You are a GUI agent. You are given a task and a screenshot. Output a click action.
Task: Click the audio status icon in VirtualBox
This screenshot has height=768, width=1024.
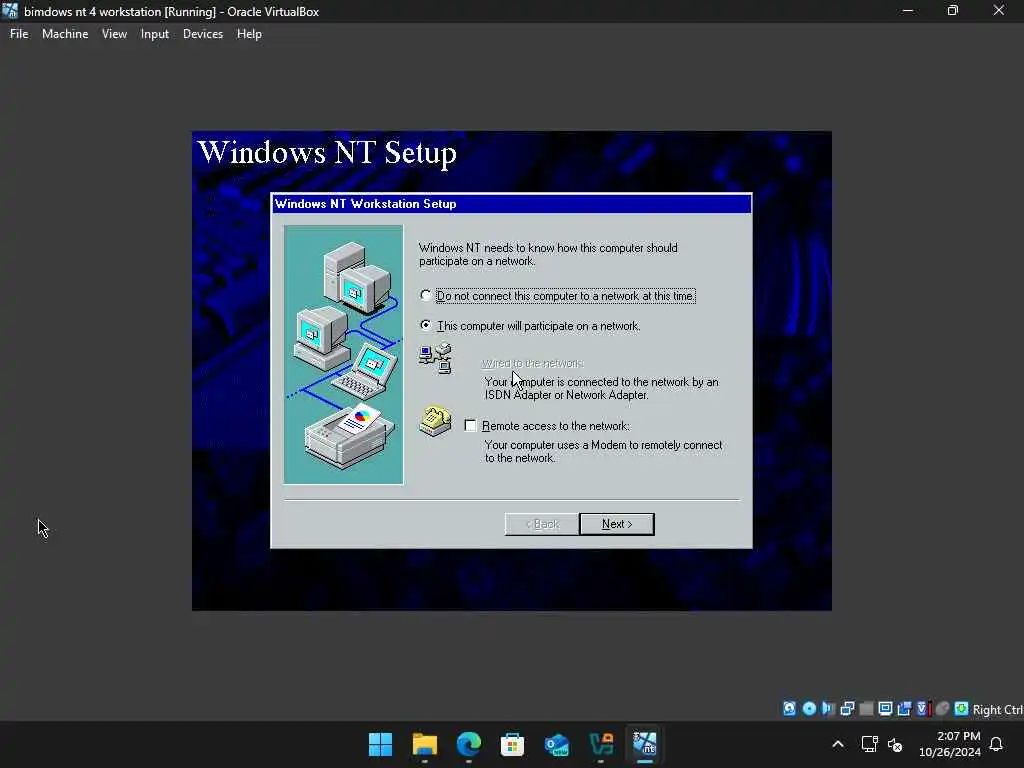click(828, 709)
